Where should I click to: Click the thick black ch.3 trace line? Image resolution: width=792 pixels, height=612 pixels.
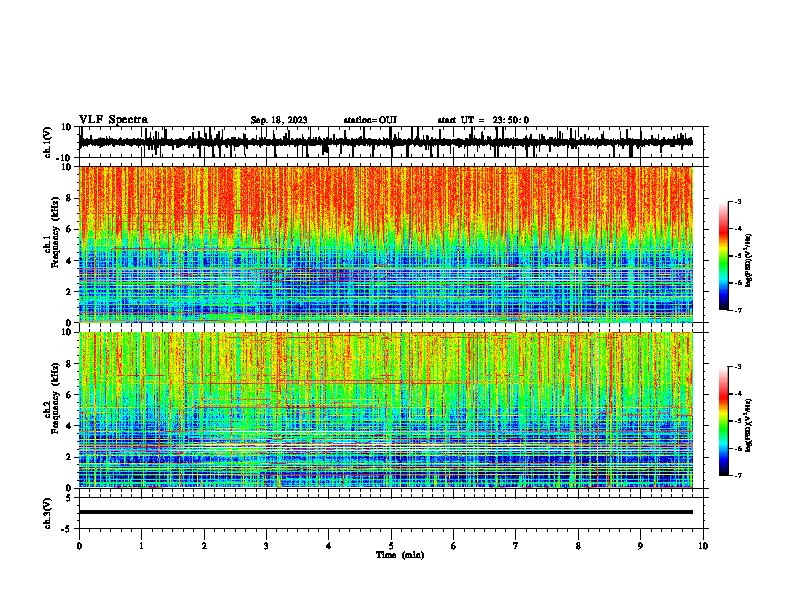pos(386,512)
